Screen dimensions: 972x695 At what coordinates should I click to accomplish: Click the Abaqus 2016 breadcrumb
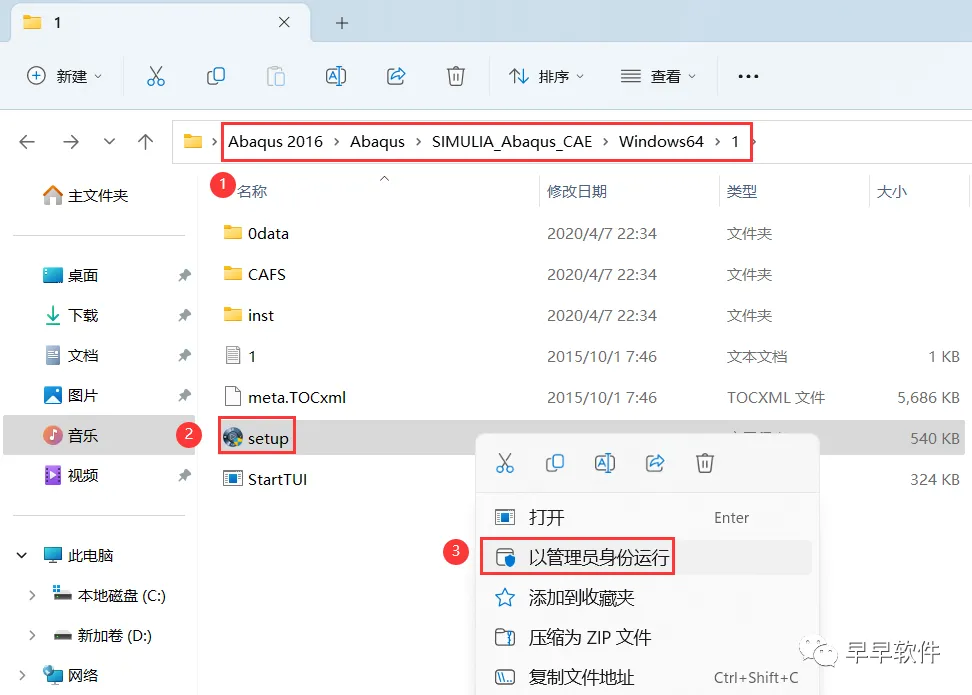(x=275, y=141)
